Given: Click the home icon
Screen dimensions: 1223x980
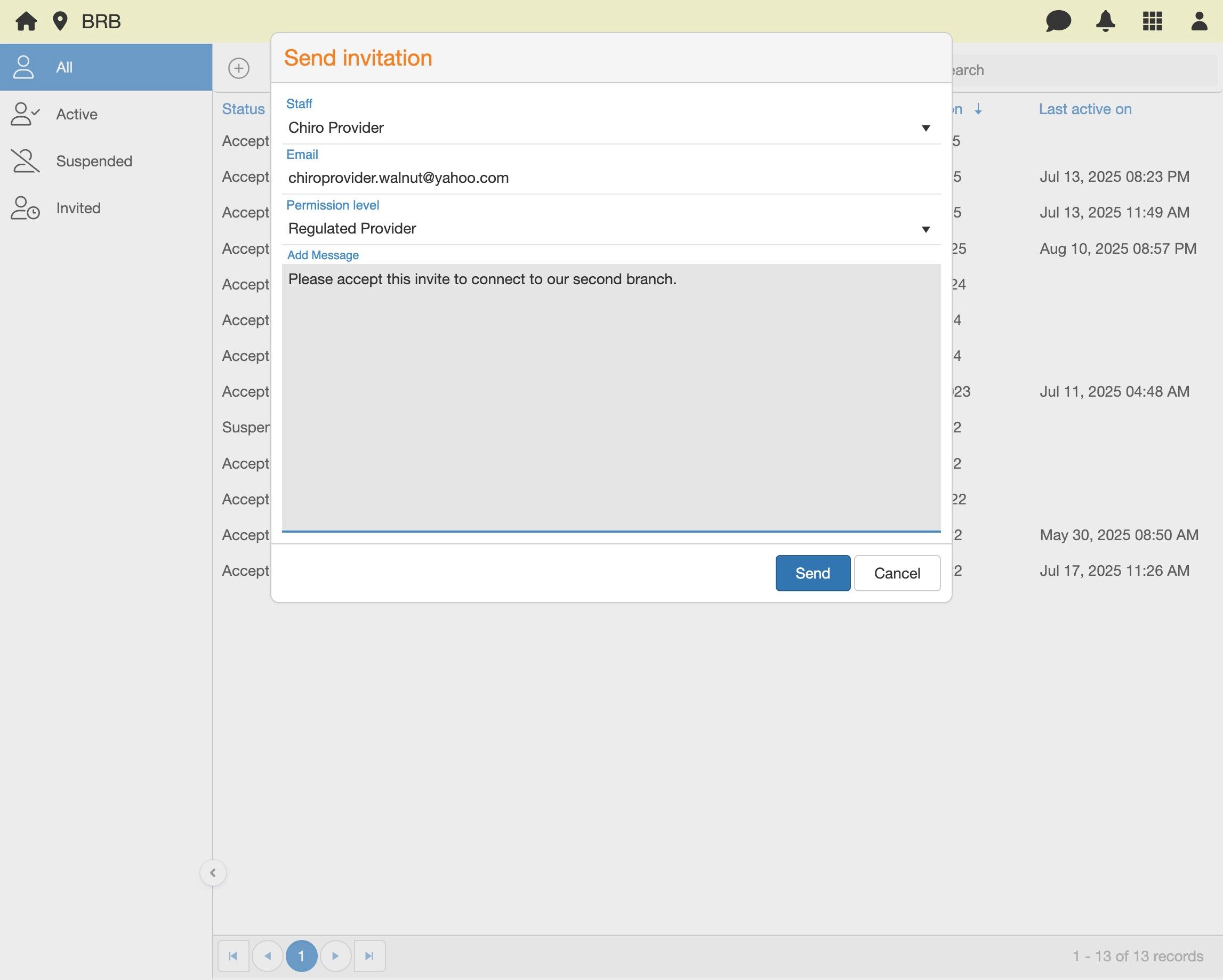Looking at the screenshot, I should pyautogui.click(x=26, y=21).
